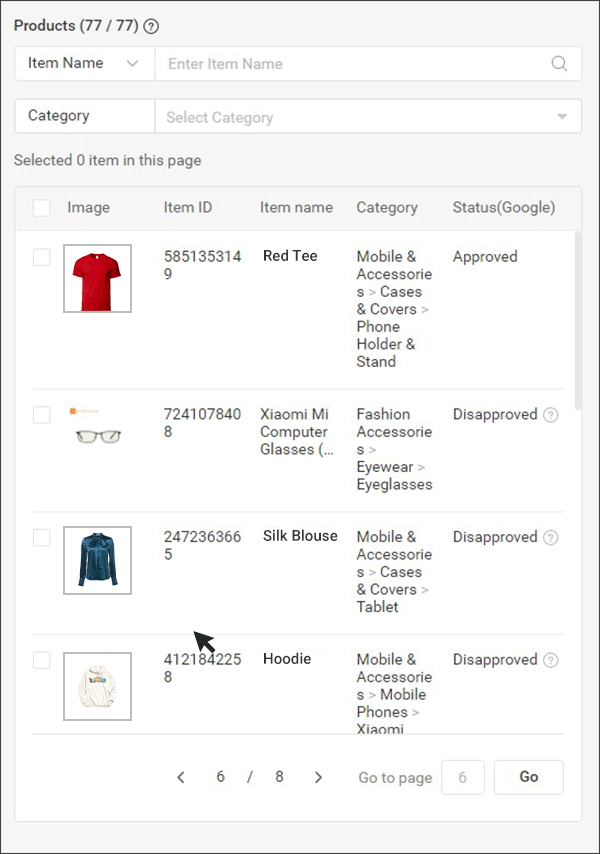Image resolution: width=600 pixels, height=854 pixels.
Task: Go to the next page arrow
Action: (319, 777)
